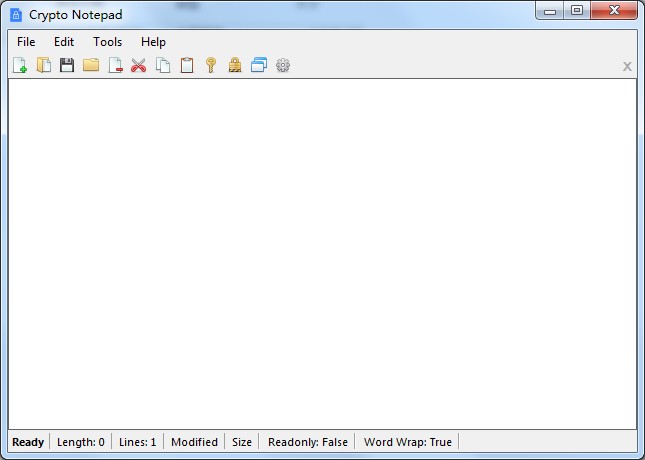Click the blue overlapping windows icon
645x460 pixels.
[259, 66]
